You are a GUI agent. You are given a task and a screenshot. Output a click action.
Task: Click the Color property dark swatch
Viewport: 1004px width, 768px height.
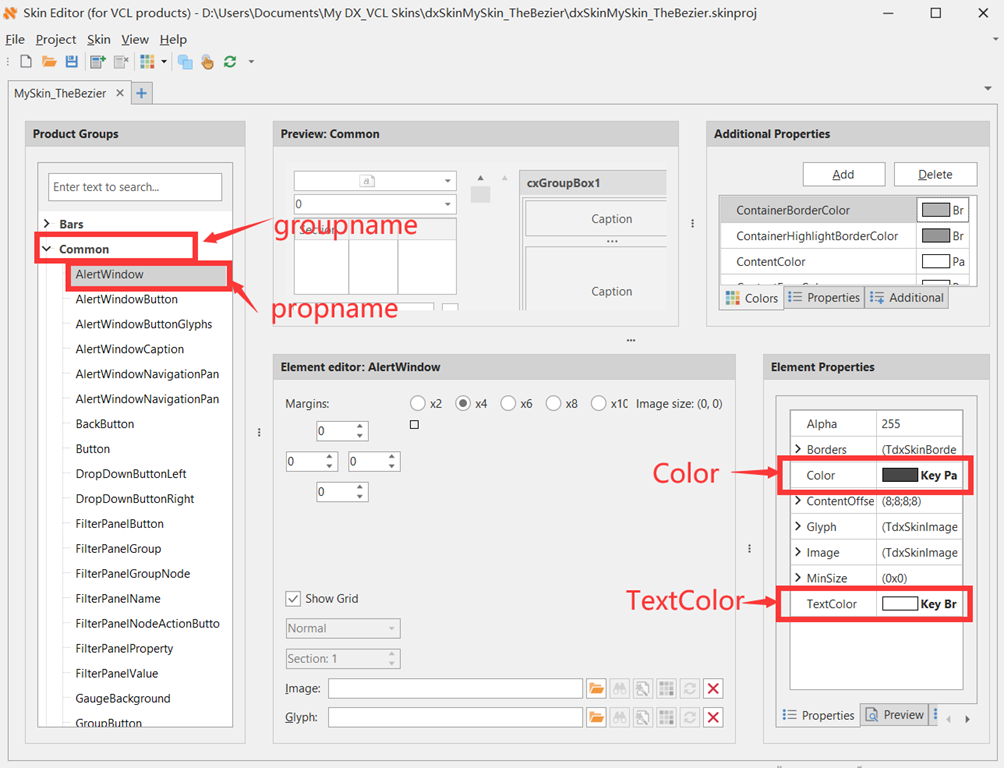(899, 475)
